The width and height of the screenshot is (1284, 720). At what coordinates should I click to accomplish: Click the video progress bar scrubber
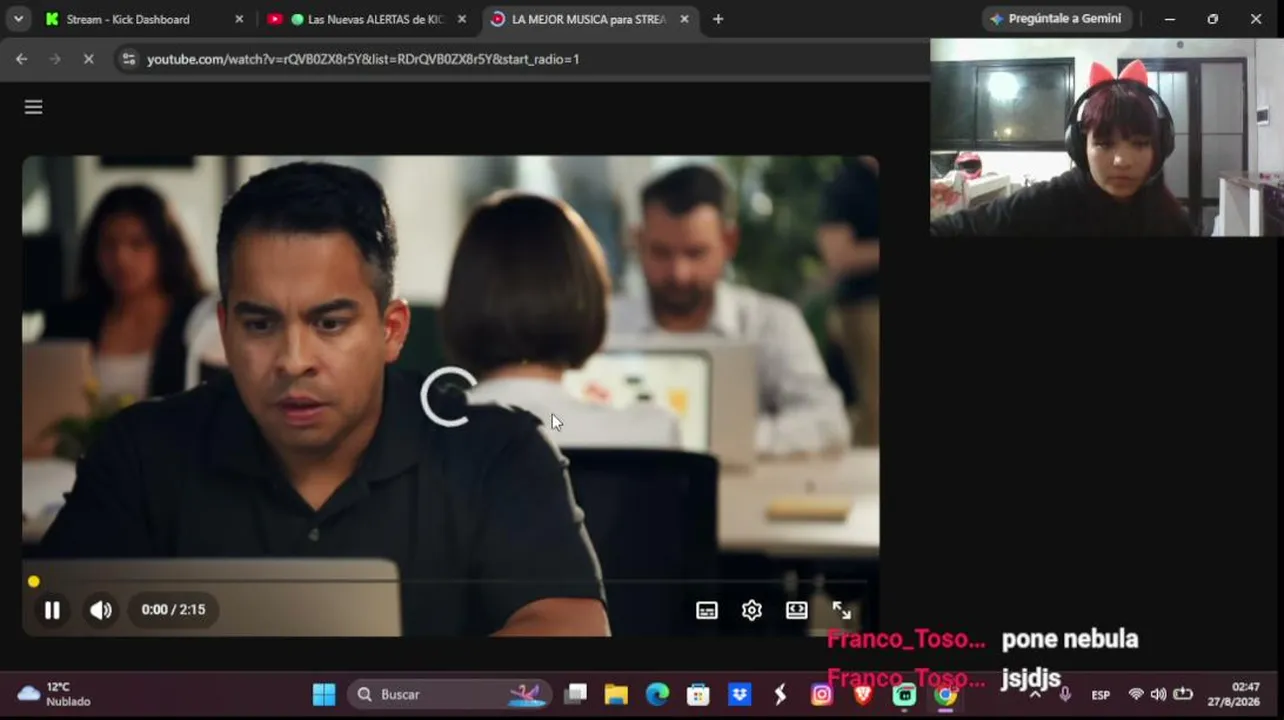tap(34, 581)
